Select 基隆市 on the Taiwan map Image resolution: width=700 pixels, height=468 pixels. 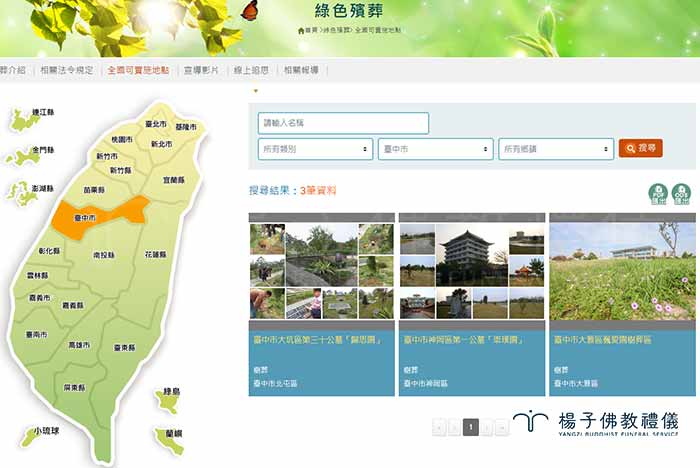186,127
